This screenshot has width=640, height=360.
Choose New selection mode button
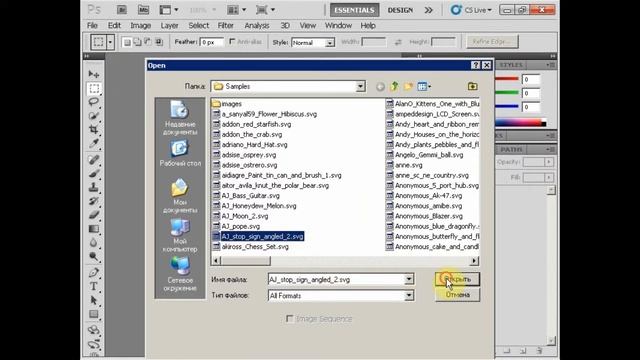point(127,42)
